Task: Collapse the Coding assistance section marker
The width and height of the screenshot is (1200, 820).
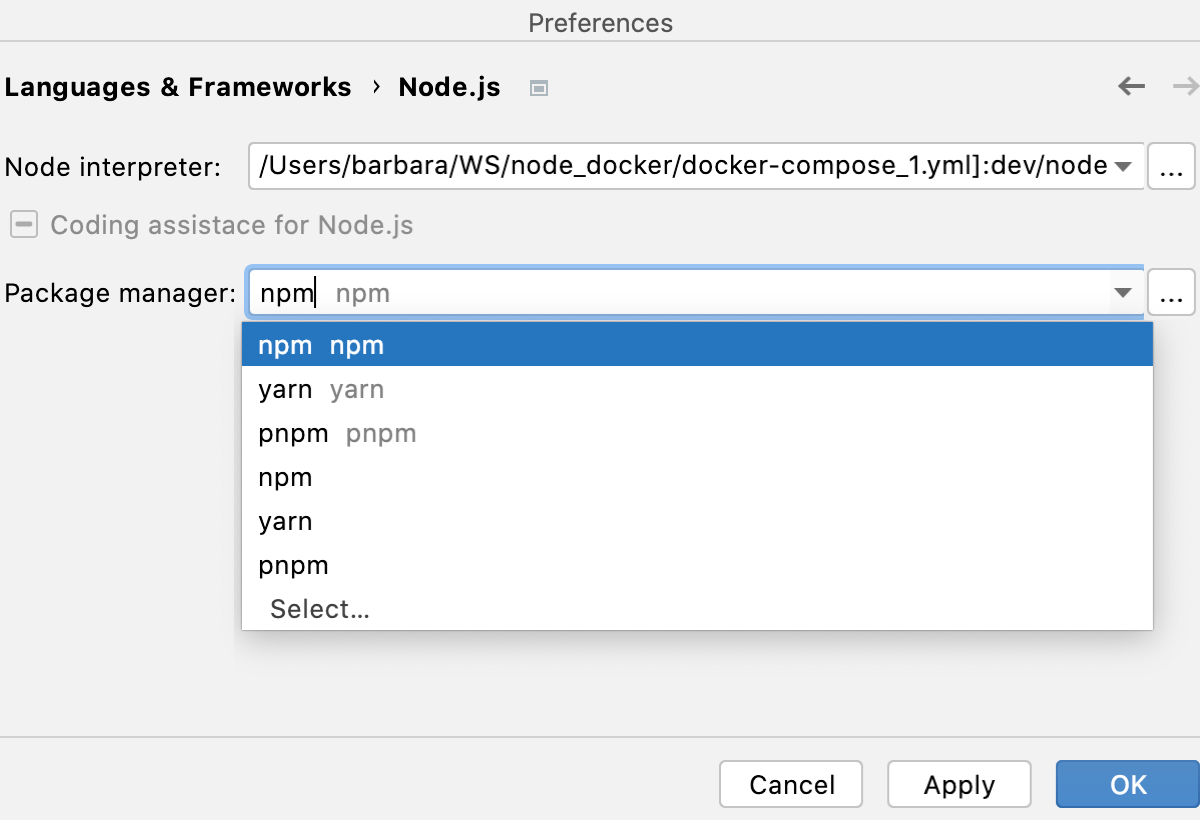Action: point(22,225)
